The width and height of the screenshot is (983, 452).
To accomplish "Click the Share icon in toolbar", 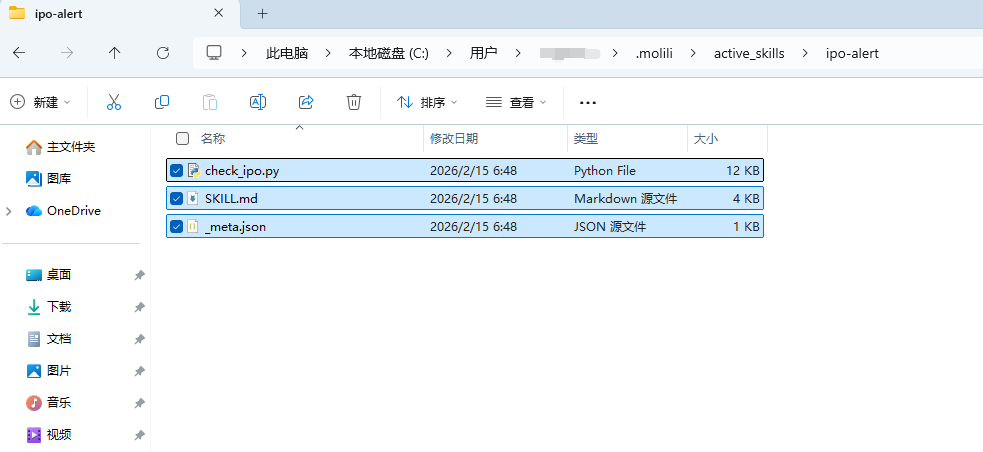I will [x=306, y=102].
